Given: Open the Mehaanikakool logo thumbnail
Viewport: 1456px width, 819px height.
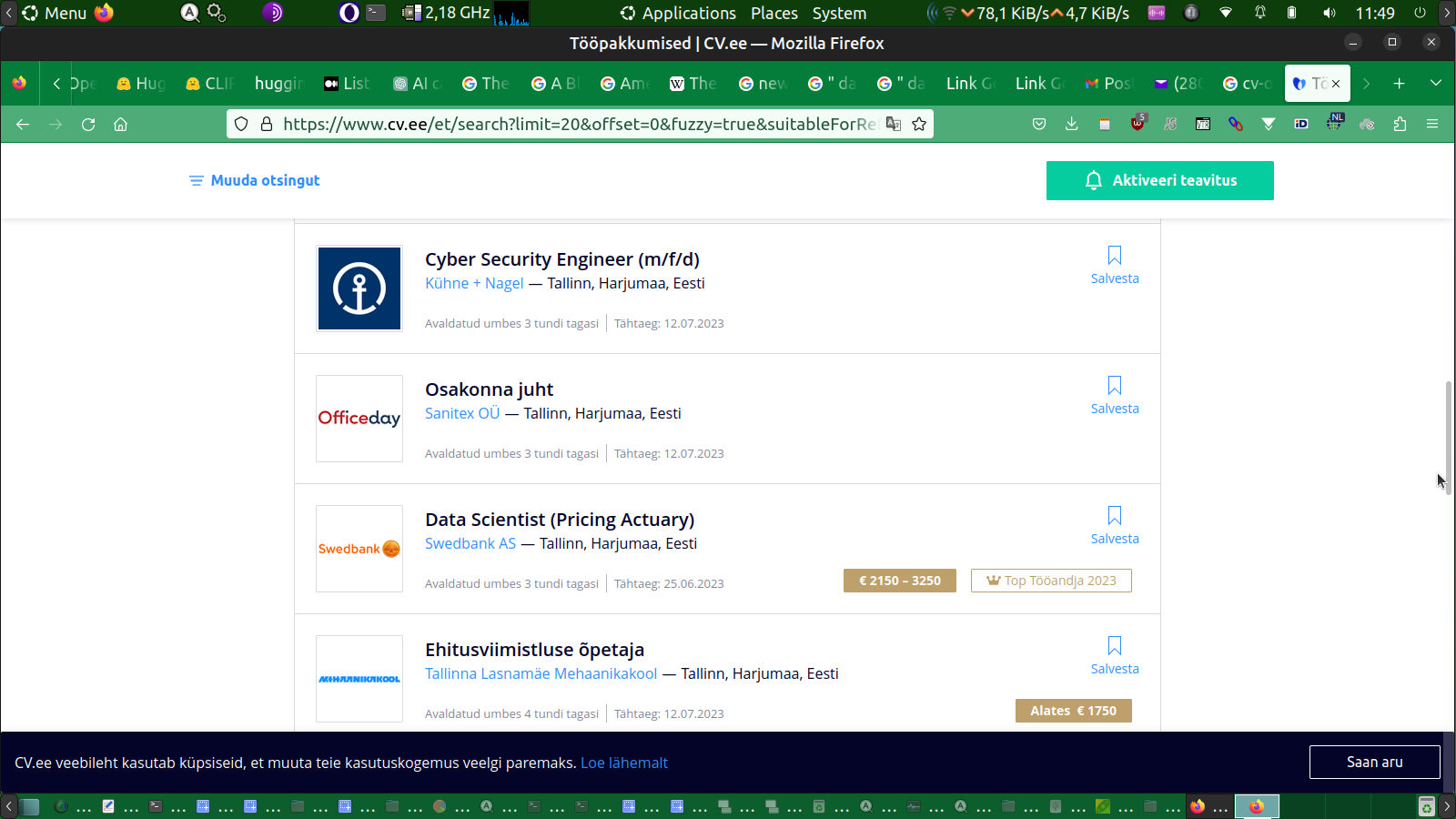Looking at the screenshot, I should [x=359, y=679].
